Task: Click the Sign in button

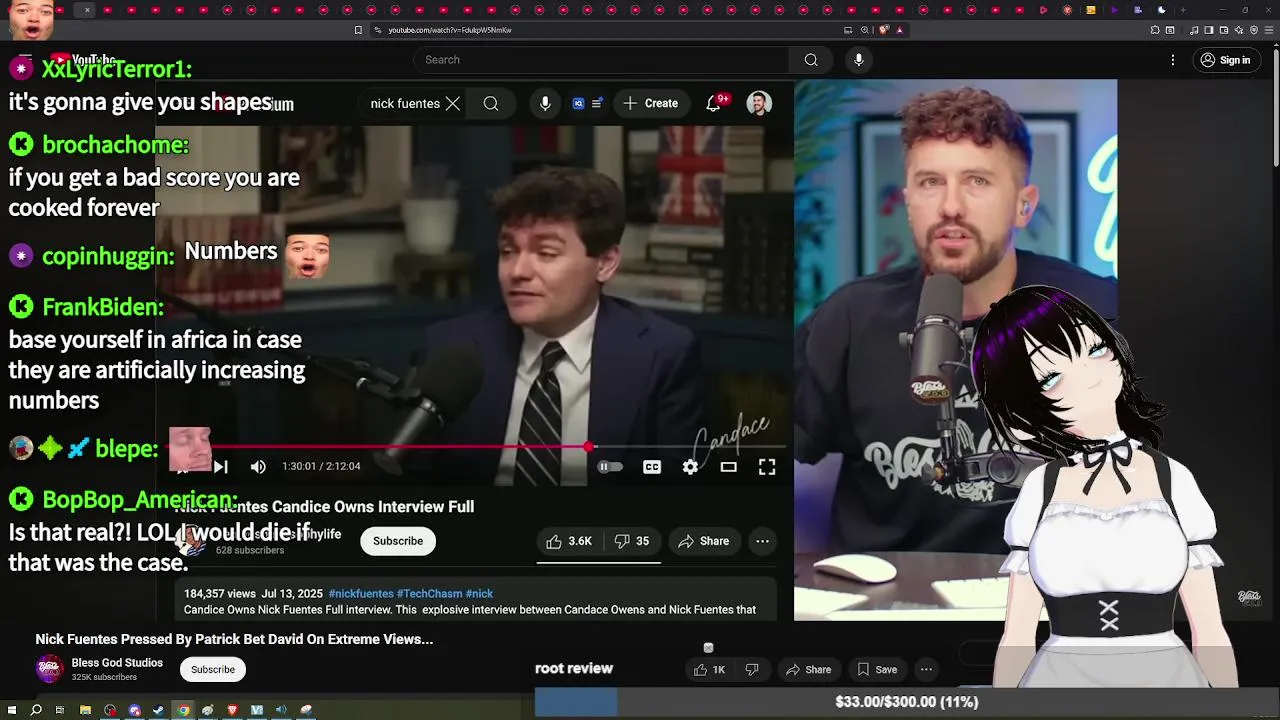Action: (1225, 60)
